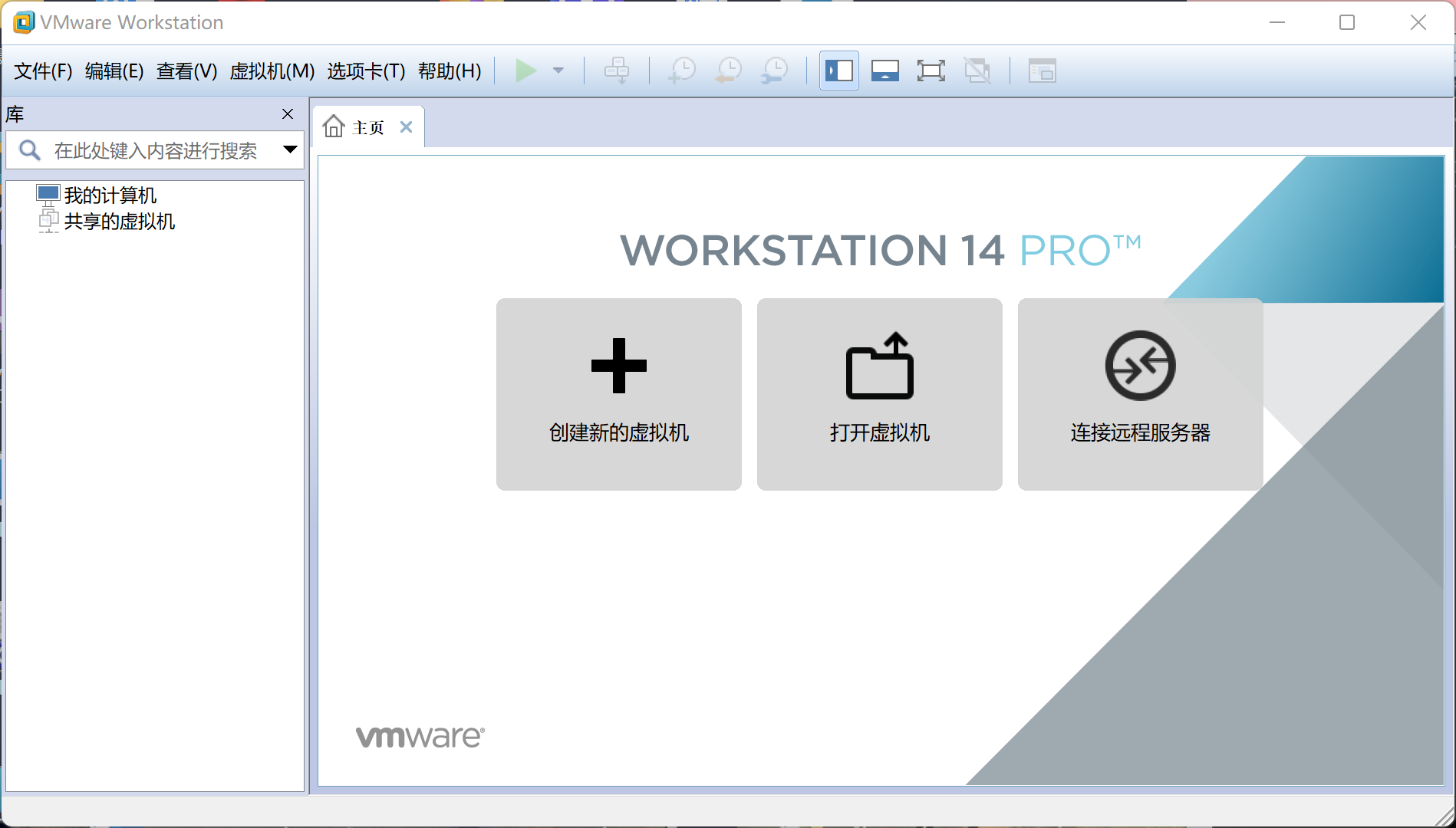Minimize the VMware Workstation window
This screenshot has width=1456, height=828.
(x=1277, y=22)
